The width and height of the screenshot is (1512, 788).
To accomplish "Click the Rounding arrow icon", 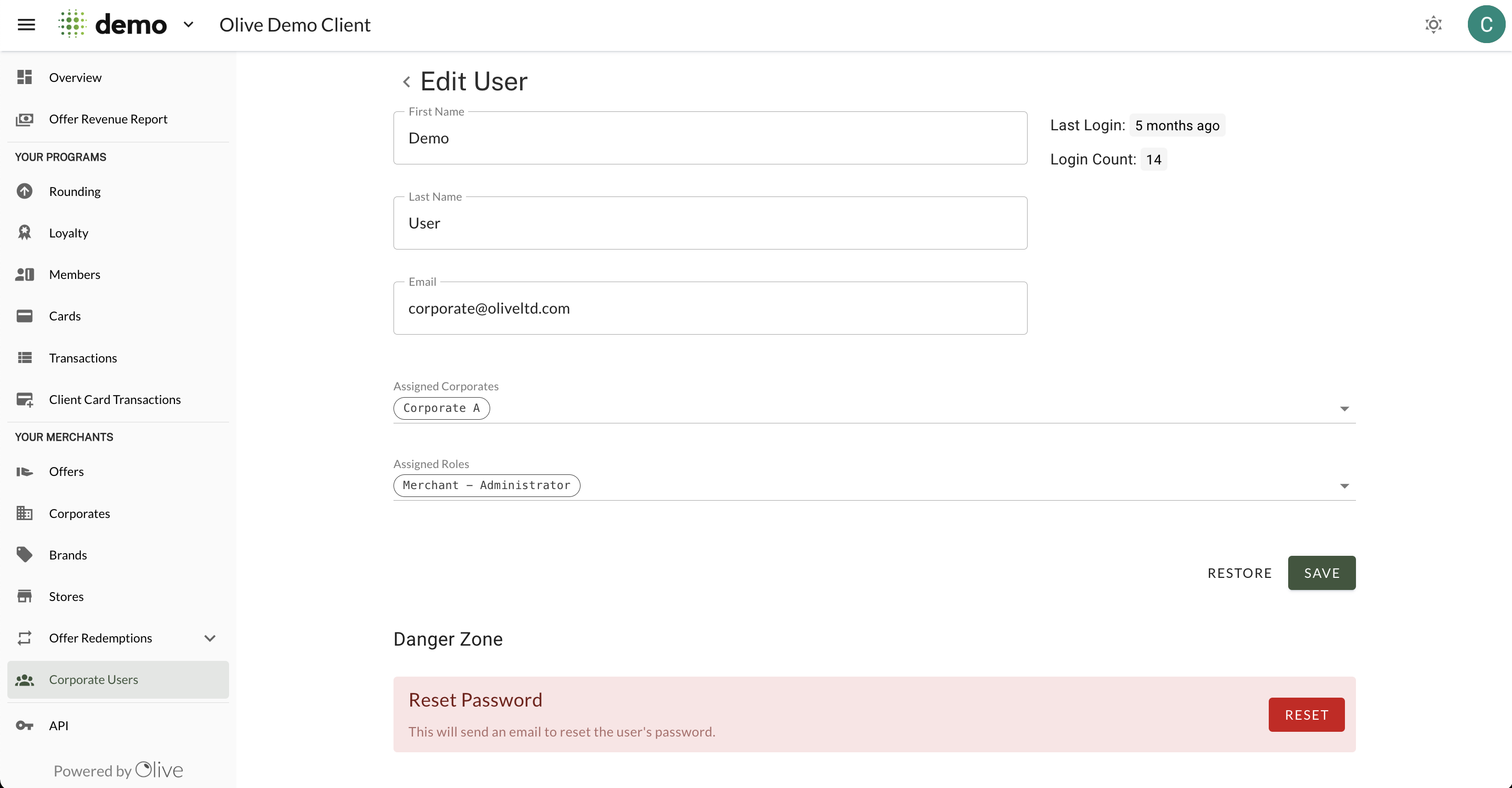I will click(25, 191).
